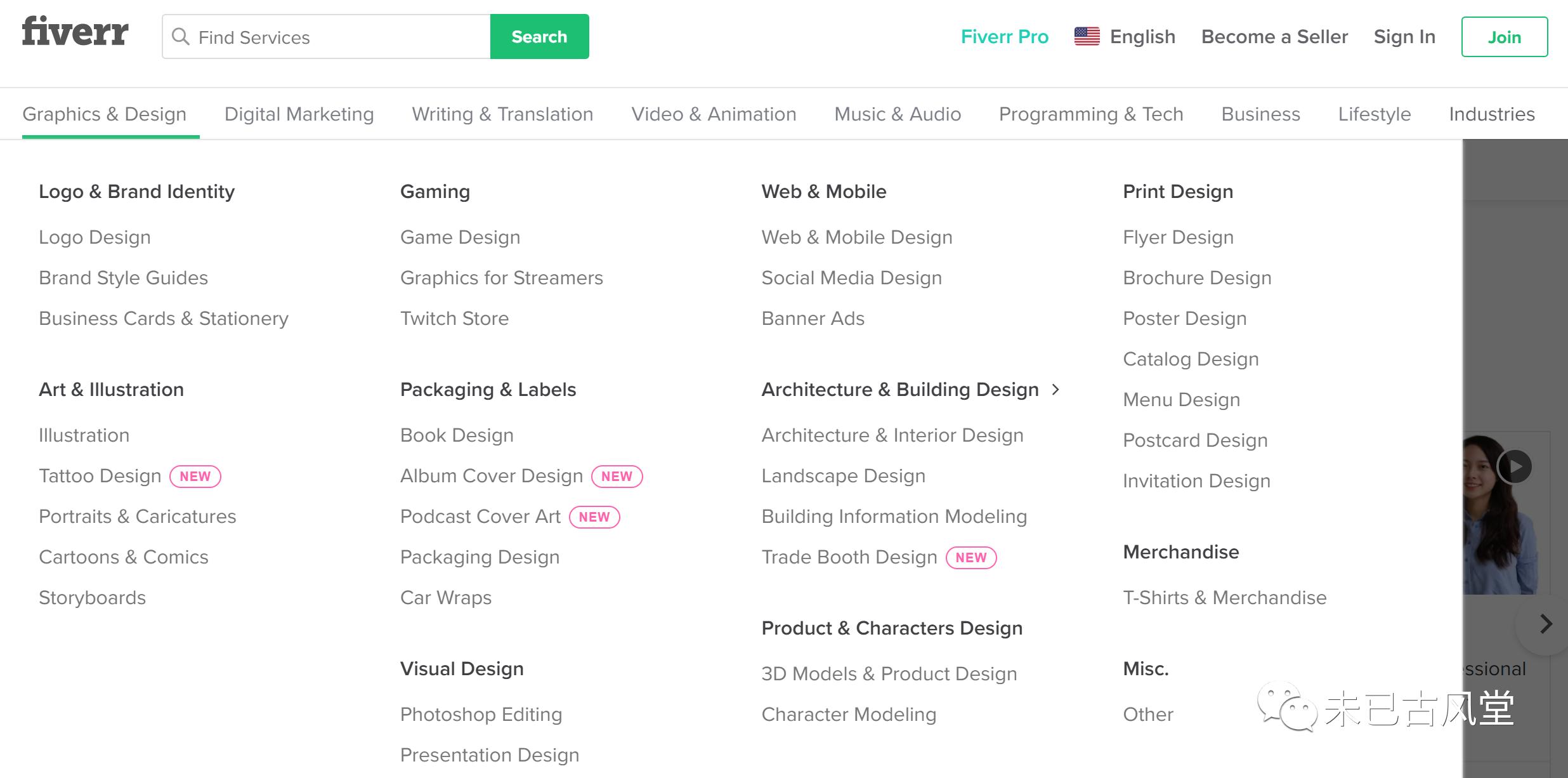Click the next arrow on the carousel
Screen dimensions: 1568x778
pyautogui.click(x=1546, y=624)
